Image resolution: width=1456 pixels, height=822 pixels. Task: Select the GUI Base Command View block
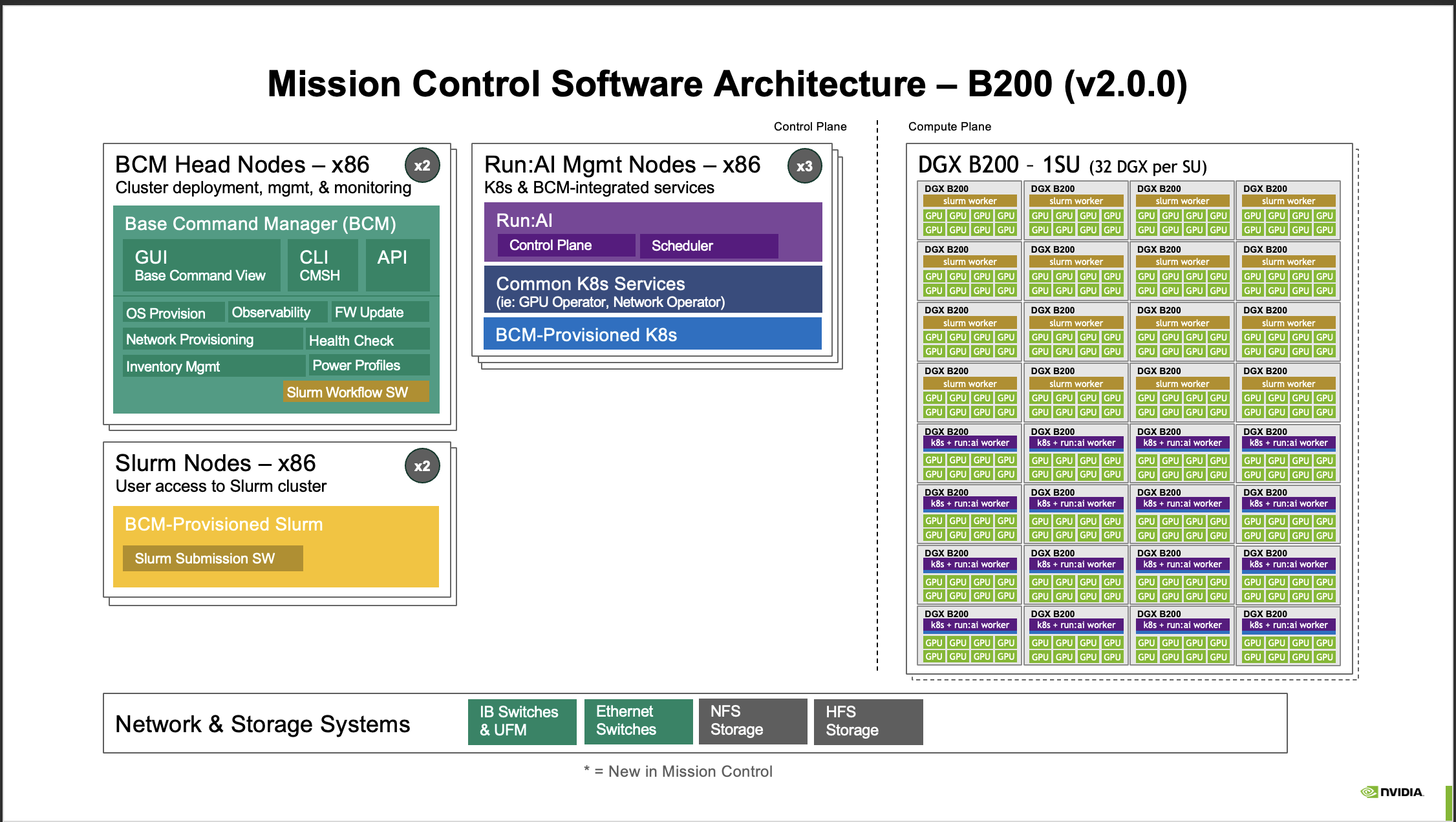pyautogui.click(x=201, y=266)
